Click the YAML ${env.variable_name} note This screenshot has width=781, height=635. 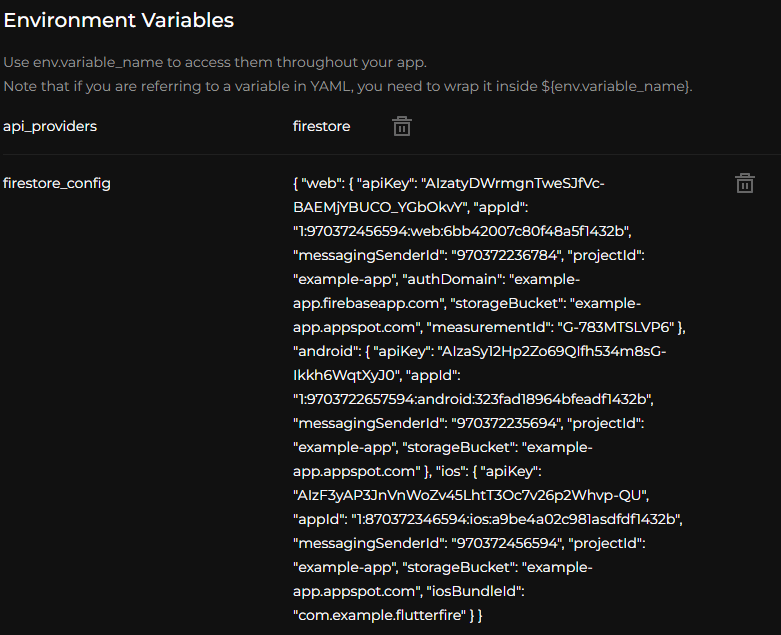point(347,86)
